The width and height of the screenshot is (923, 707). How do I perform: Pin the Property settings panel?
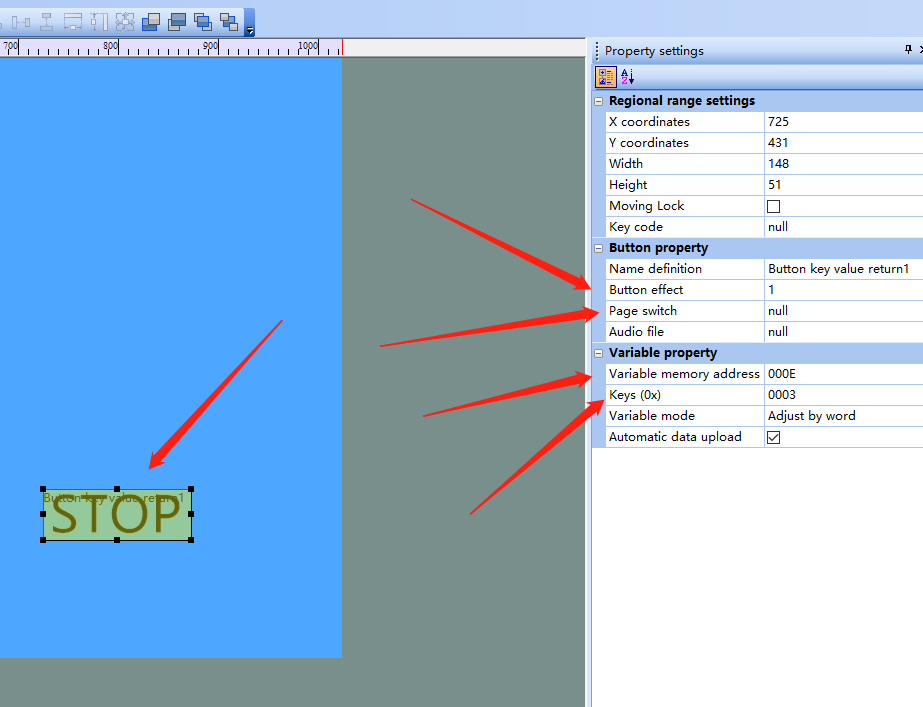pyautogui.click(x=908, y=50)
